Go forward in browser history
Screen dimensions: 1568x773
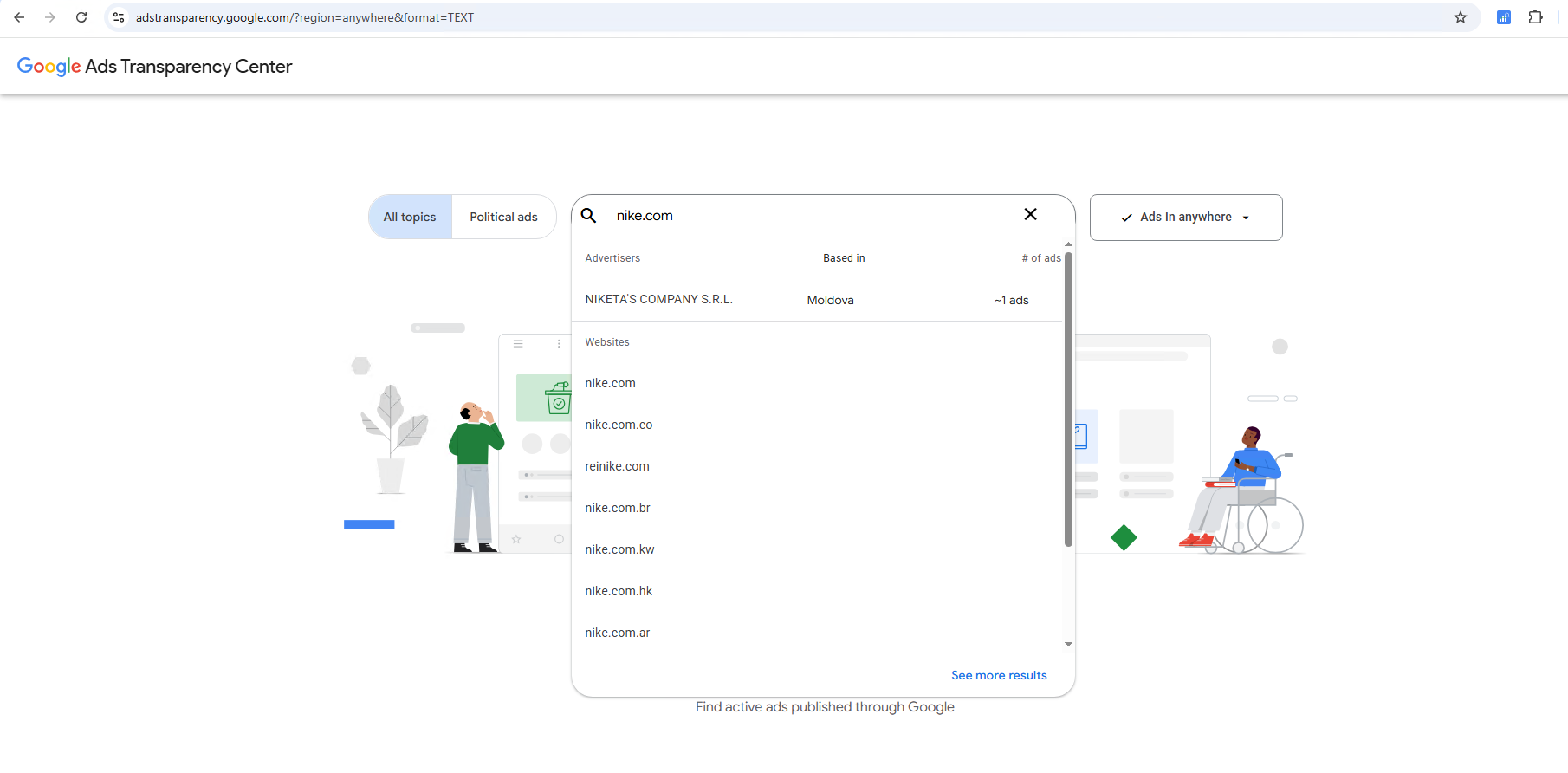coord(50,17)
